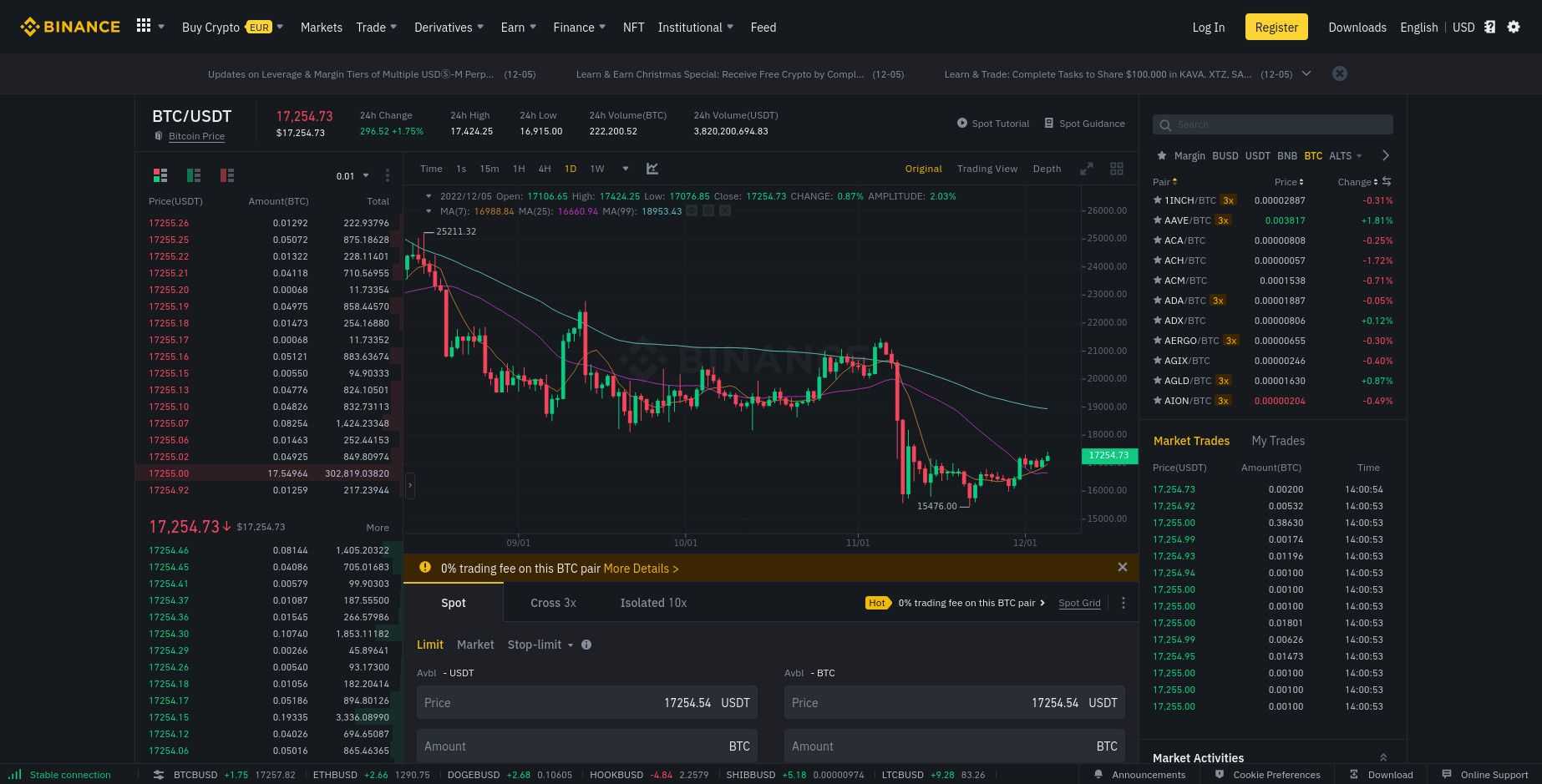Screen dimensions: 1542x784
Task: Open the Derivatives menu dropdown
Action: (x=449, y=27)
